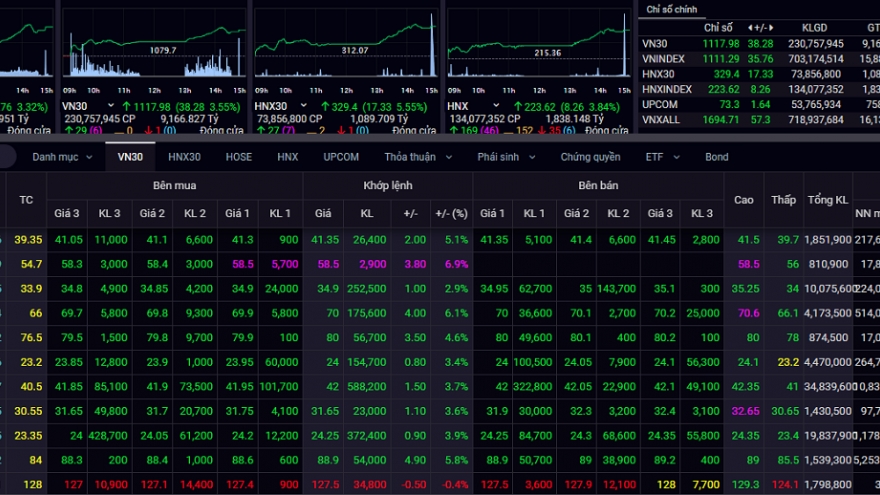Image resolution: width=880 pixels, height=495 pixels.
Task: Click the right arrow beside +/- in index header
Action: [773, 28]
